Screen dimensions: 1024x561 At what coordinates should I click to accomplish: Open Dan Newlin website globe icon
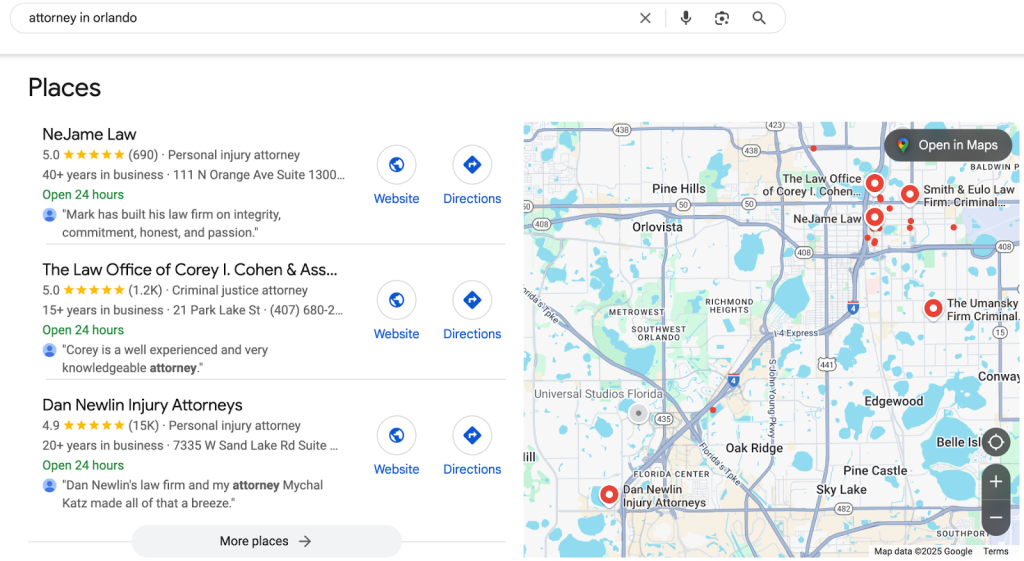tap(396, 435)
